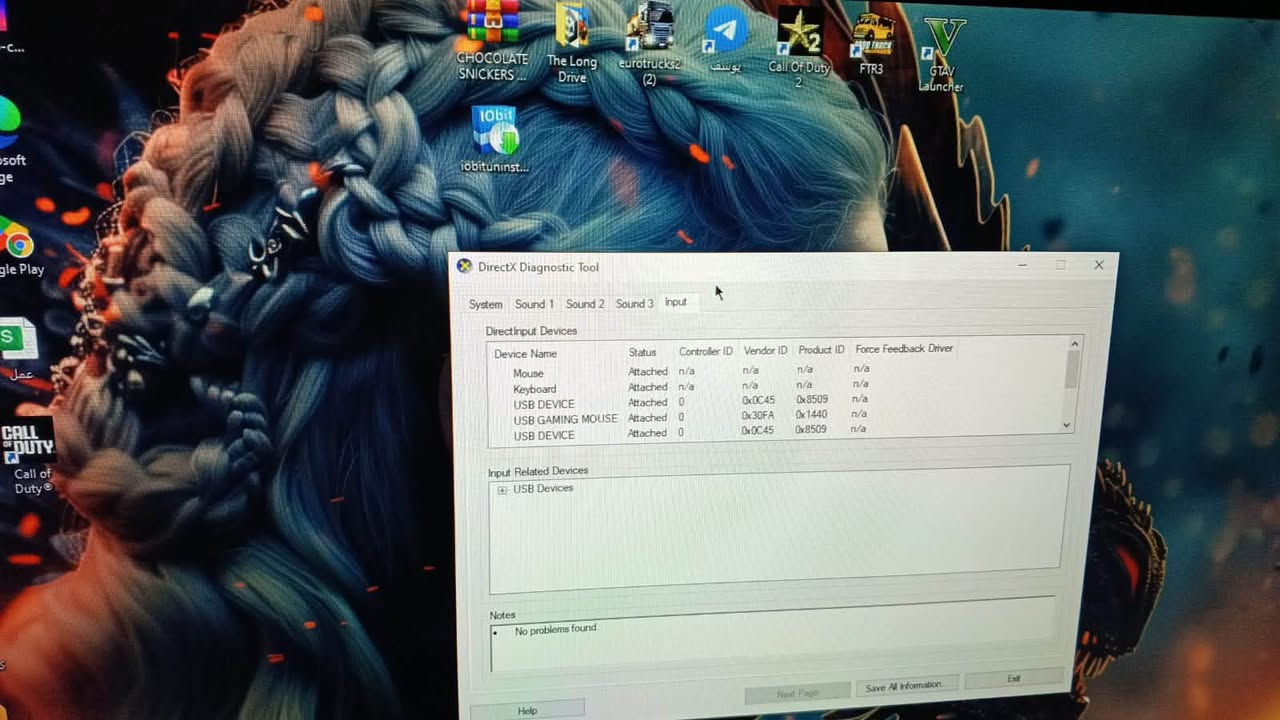Click the Status column header
The image size is (1280, 720).
(x=642, y=352)
